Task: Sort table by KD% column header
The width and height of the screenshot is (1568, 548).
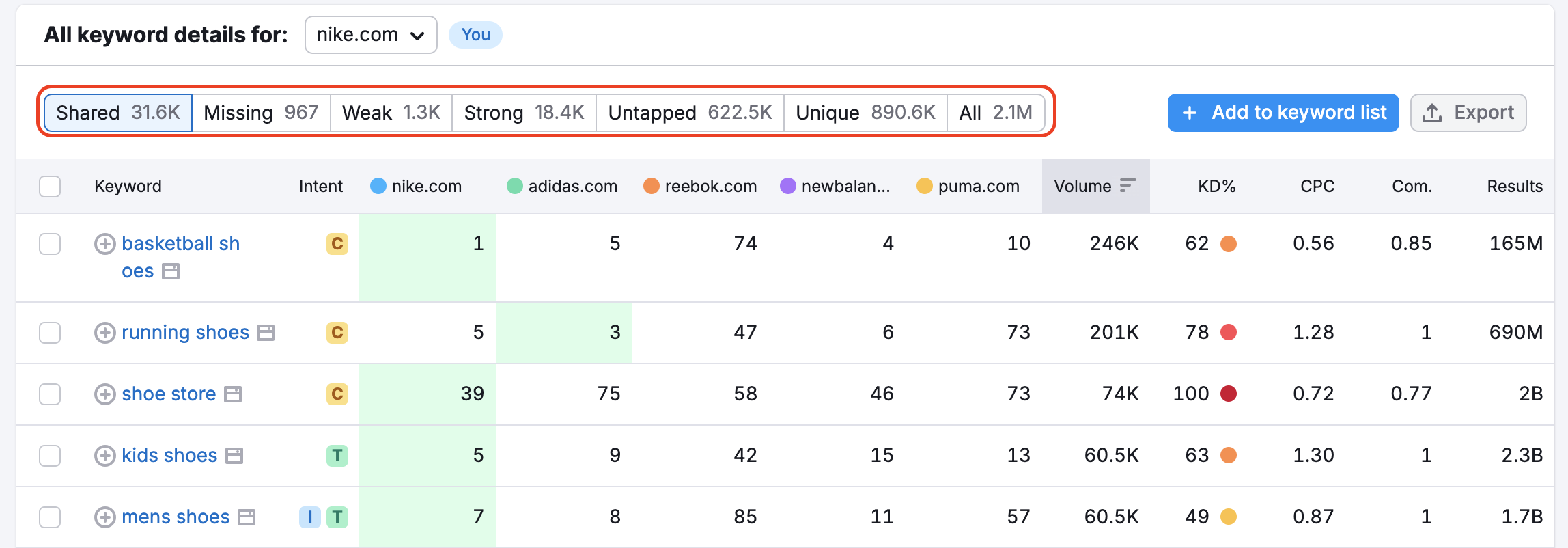Action: click(1216, 187)
